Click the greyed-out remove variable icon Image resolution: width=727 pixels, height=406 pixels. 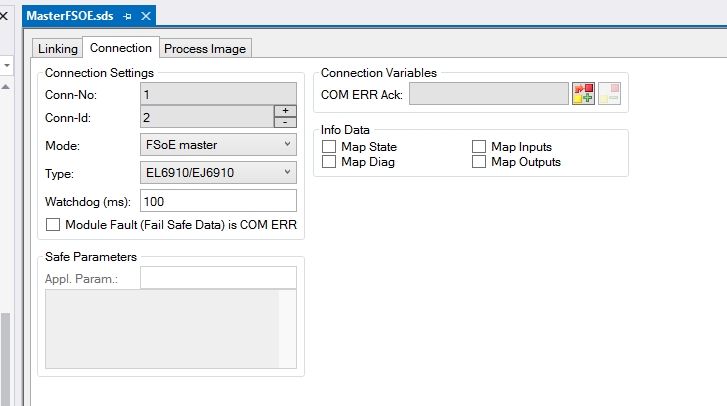(x=609, y=94)
